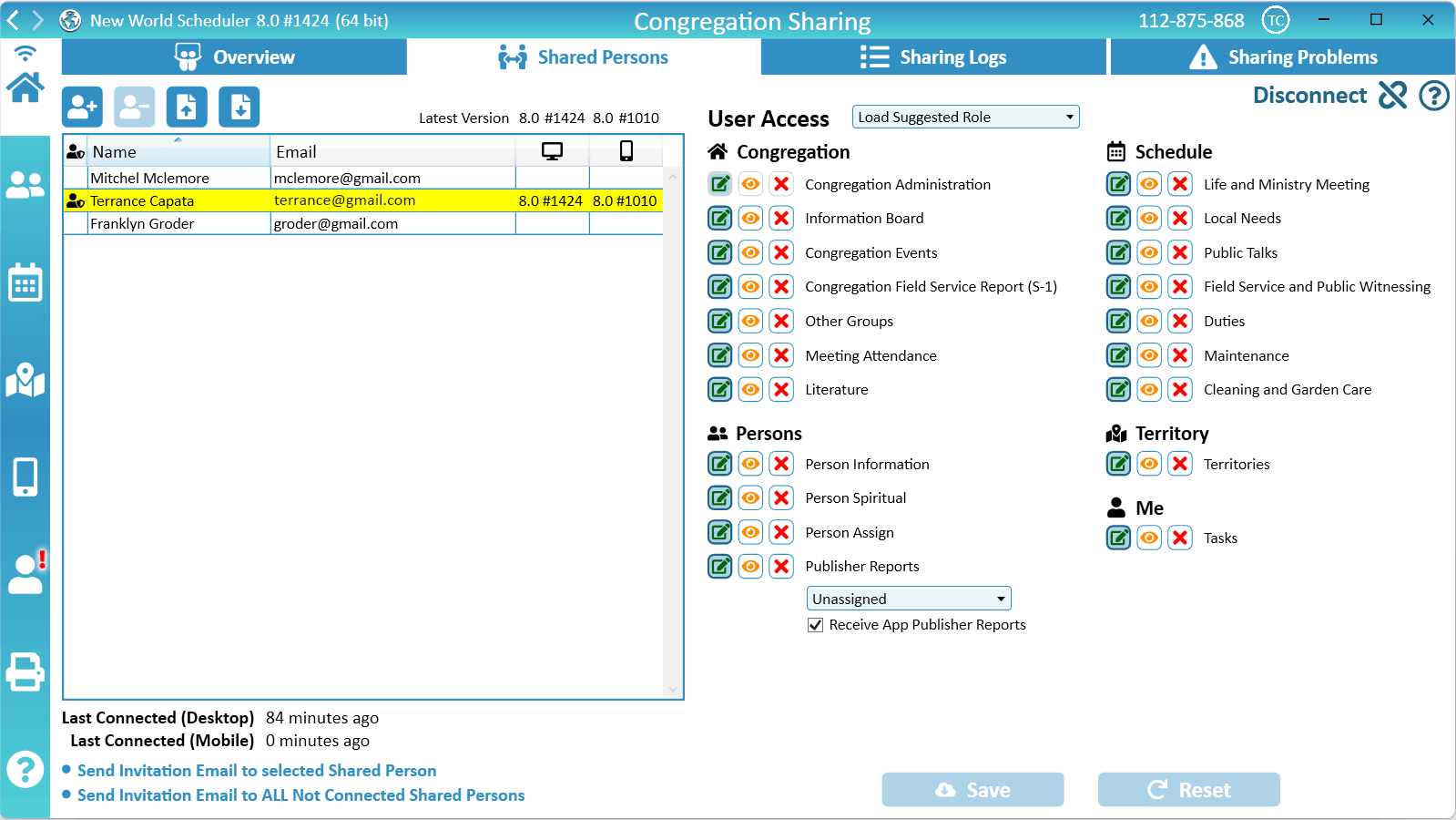Image resolution: width=1456 pixels, height=820 pixels.
Task: Switch to the Shared Persons tab
Action: click(584, 56)
